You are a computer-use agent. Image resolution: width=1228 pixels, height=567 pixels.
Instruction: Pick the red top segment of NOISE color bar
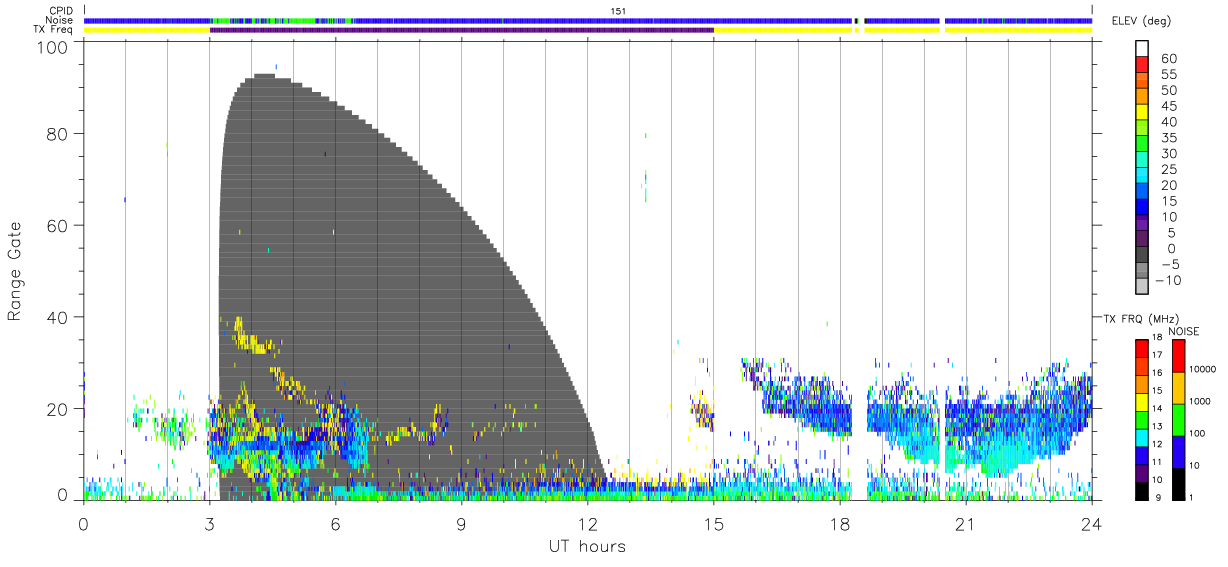click(x=1177, y=356)
